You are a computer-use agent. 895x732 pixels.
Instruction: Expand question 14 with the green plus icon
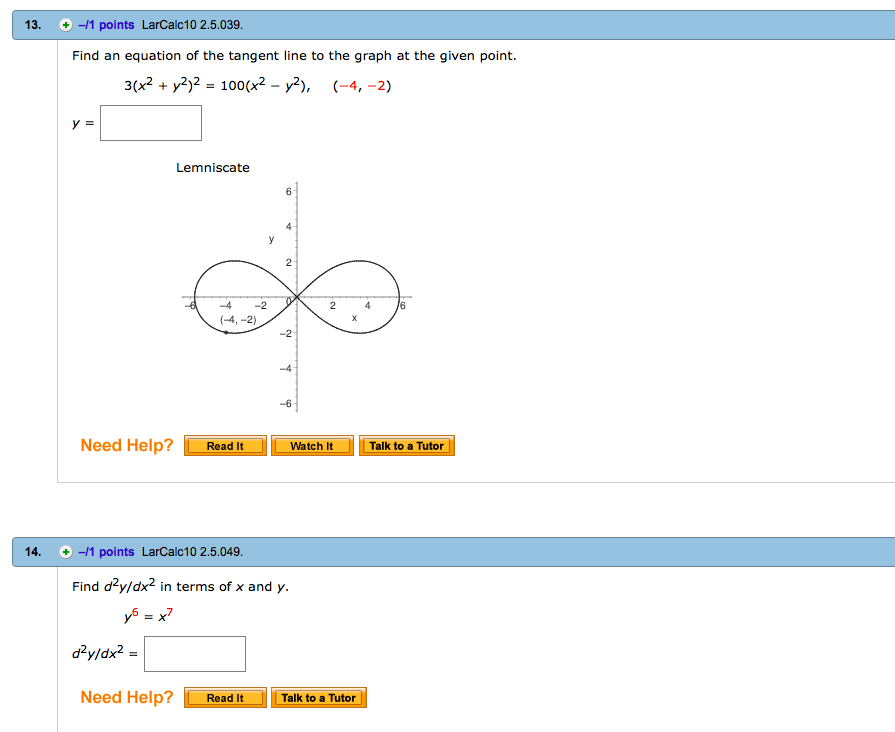[x=66, y=552]
